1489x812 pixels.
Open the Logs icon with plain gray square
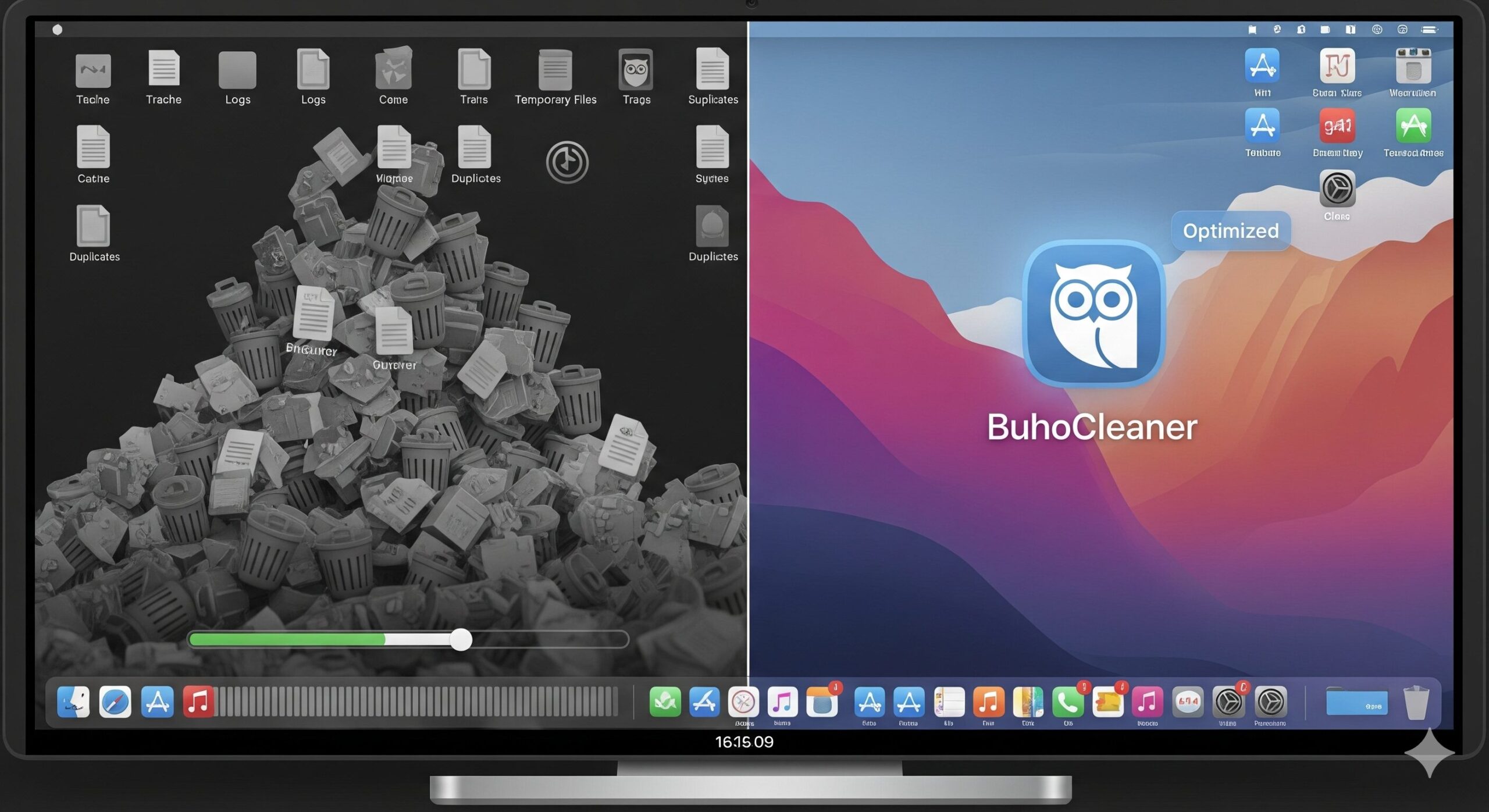click(x=237, y=70)
